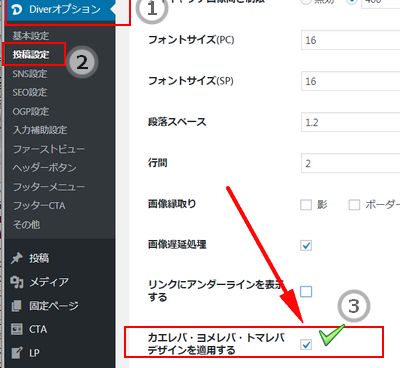Toggle 画像遅延処理 checkbox

[306, 246]
